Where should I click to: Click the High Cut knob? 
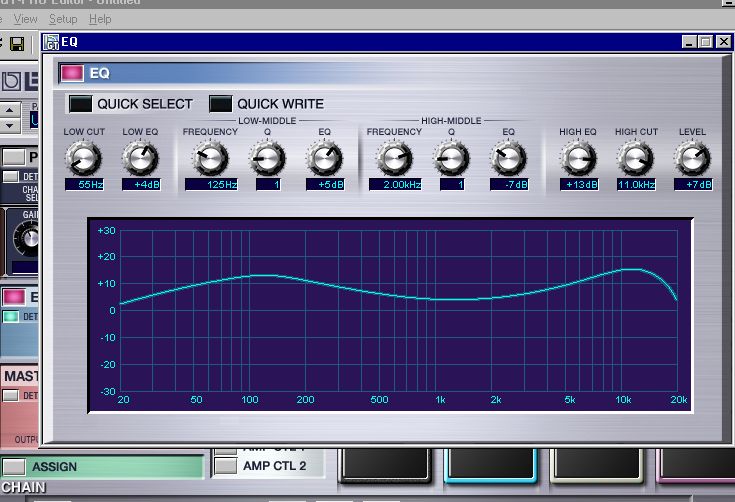pyautogui.click(x=636, y=158)
